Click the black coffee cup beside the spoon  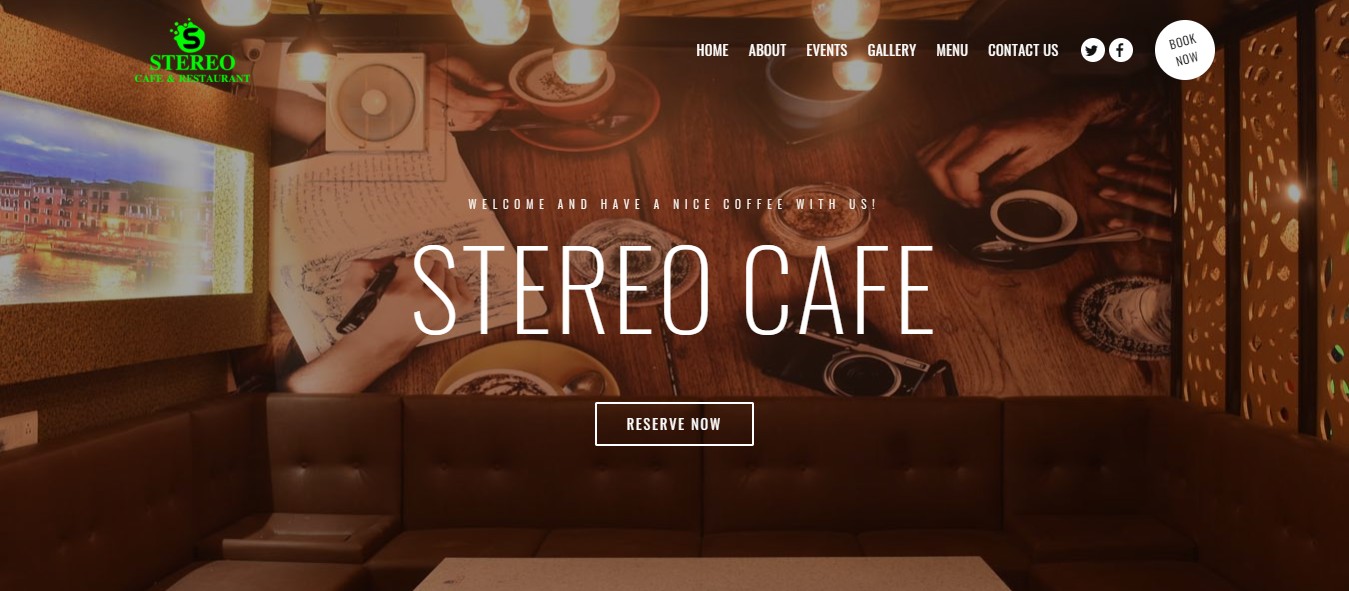[1033, 217]
